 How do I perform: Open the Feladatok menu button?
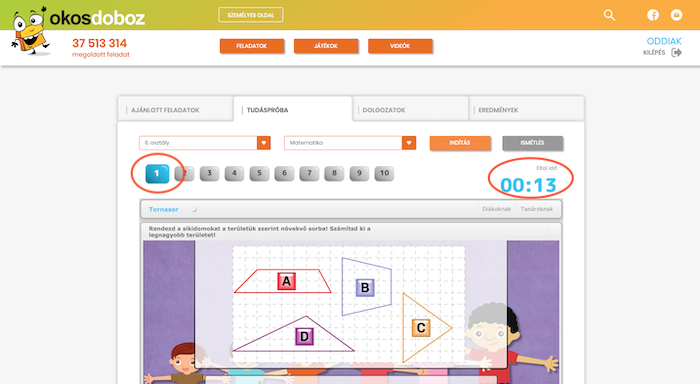click(252, 46)
